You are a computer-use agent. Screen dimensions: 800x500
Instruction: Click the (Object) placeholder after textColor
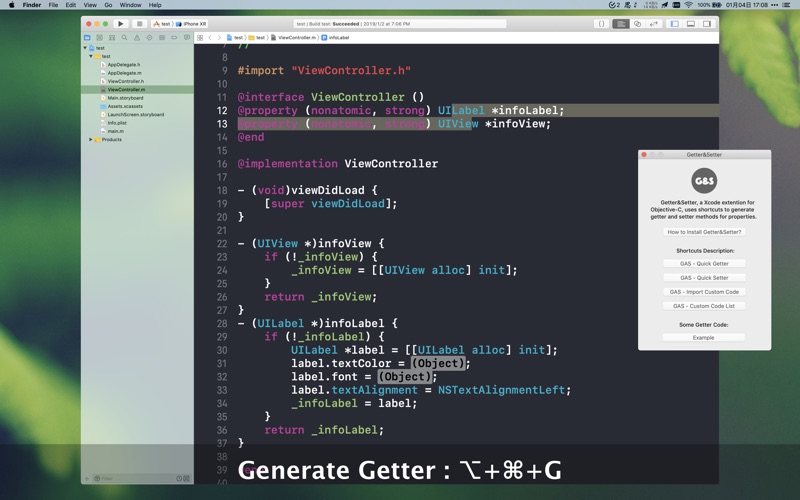[438, 363]
